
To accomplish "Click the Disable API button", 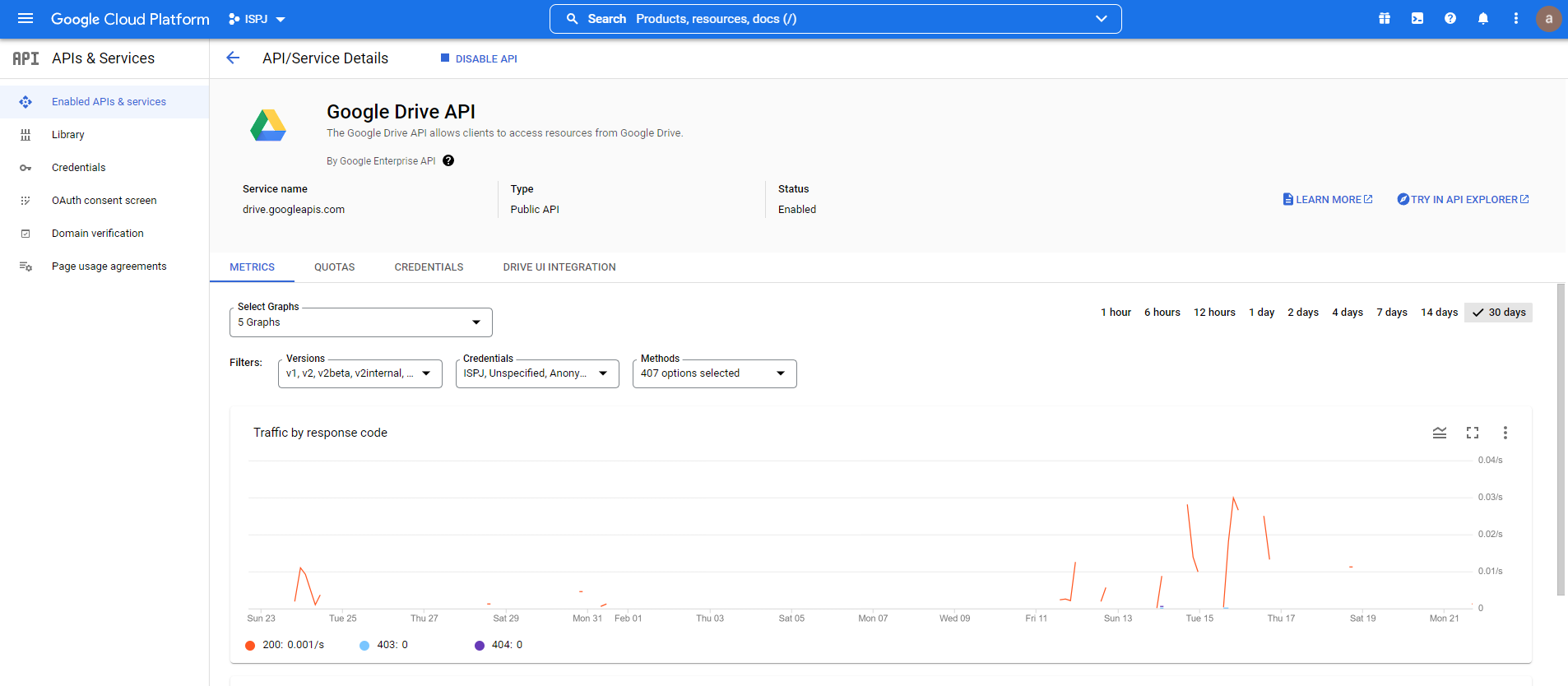I will click(479, 58).
